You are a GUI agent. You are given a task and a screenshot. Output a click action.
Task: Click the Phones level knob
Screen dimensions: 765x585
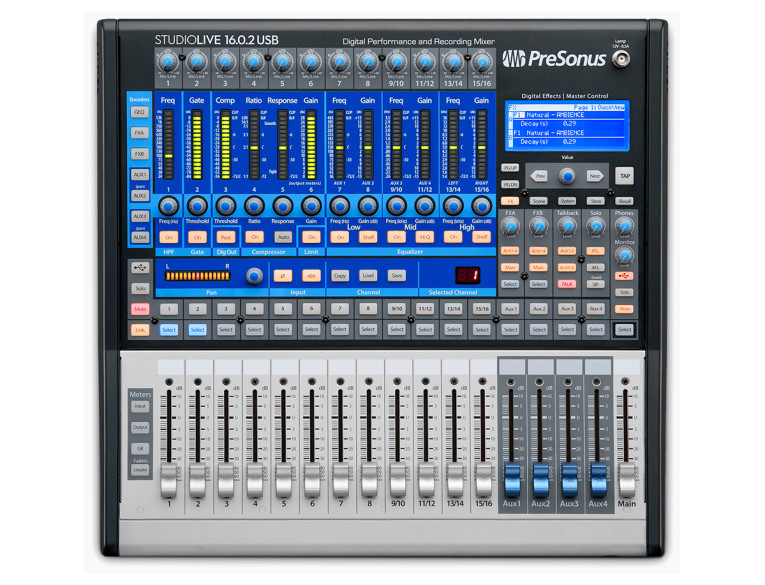[624, 226]
